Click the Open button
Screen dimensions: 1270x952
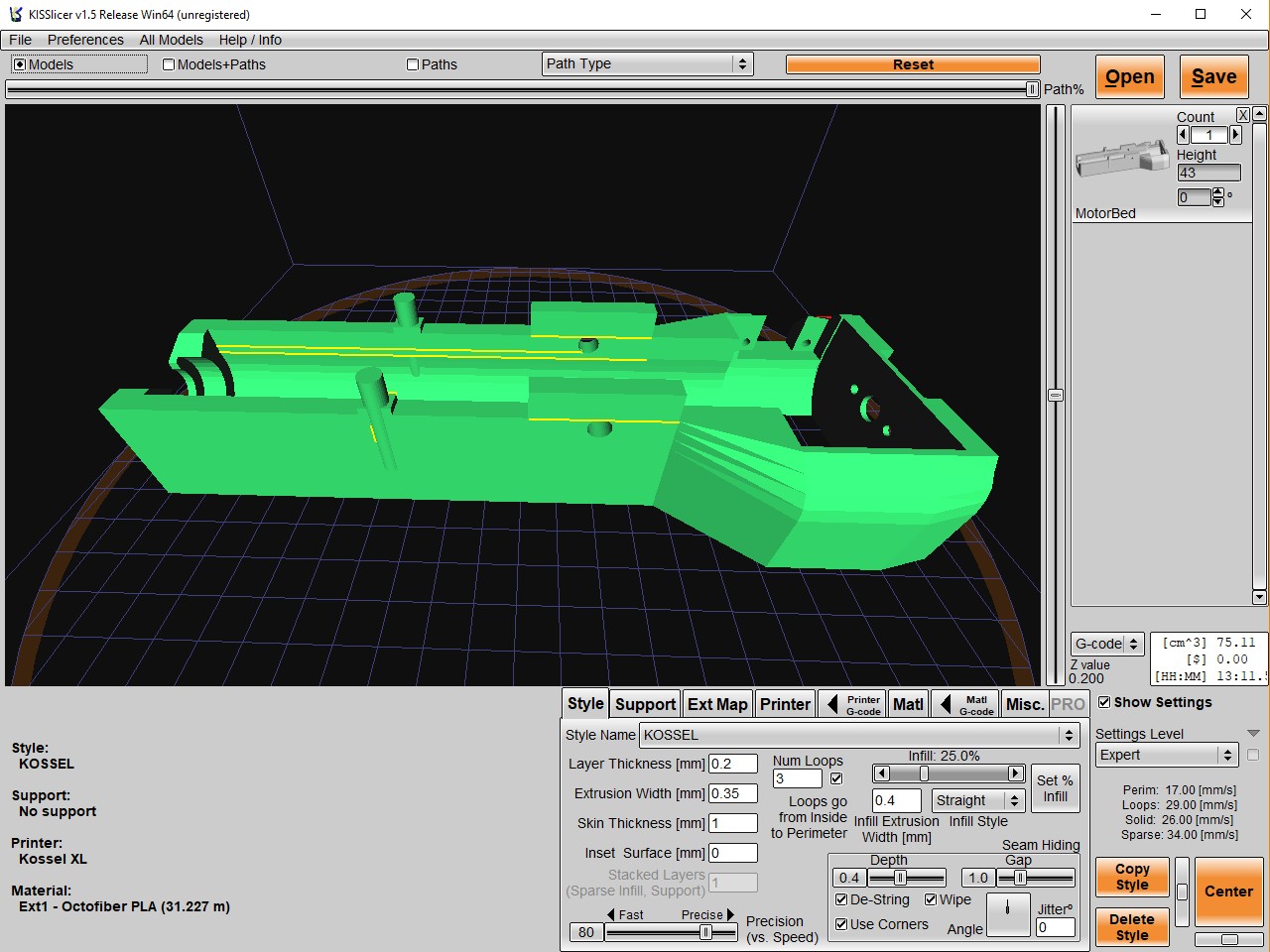point(1130,76)
